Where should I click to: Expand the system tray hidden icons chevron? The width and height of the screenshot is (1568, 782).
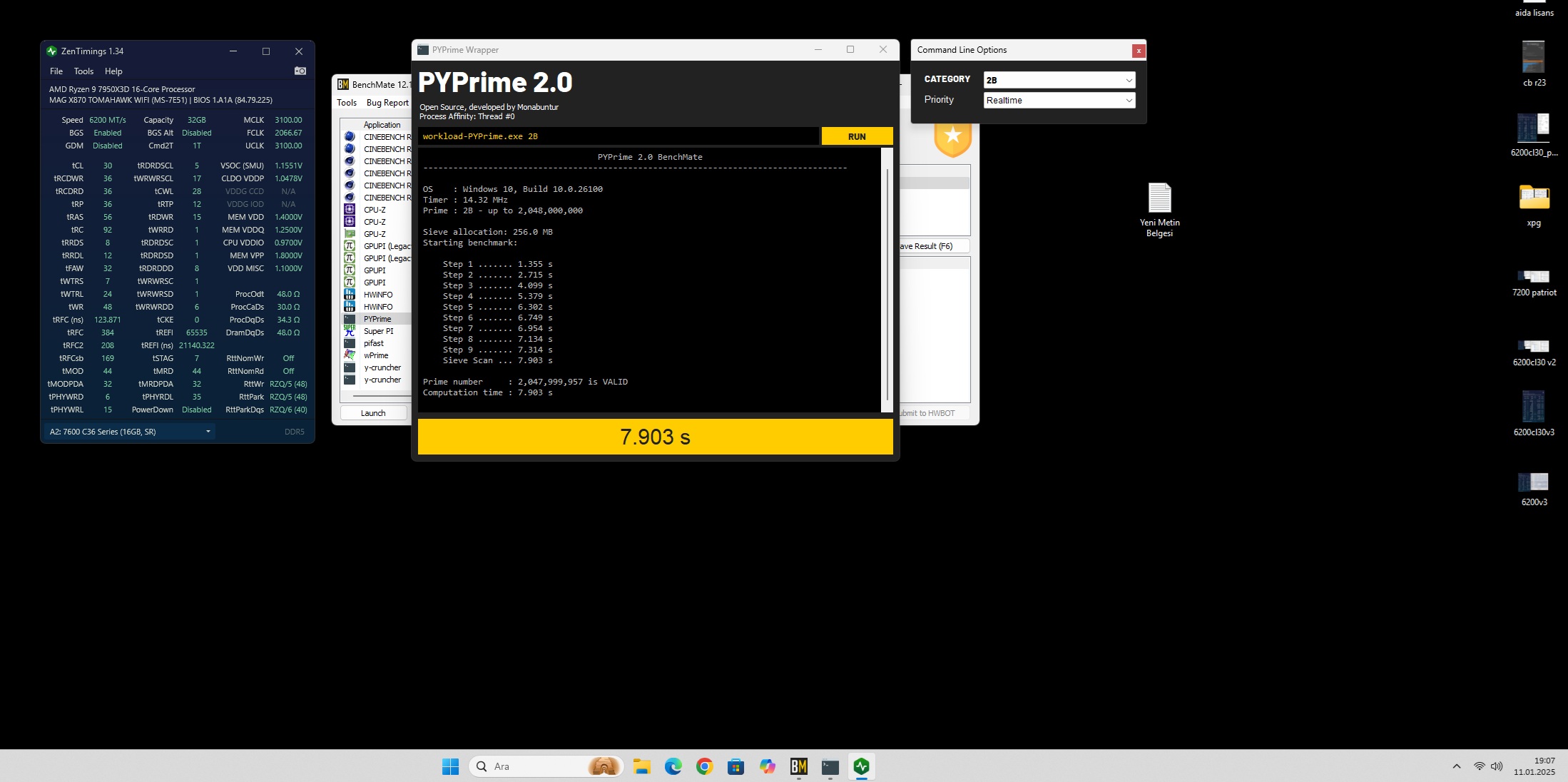pyautogui.click(x=1456, y=766)
